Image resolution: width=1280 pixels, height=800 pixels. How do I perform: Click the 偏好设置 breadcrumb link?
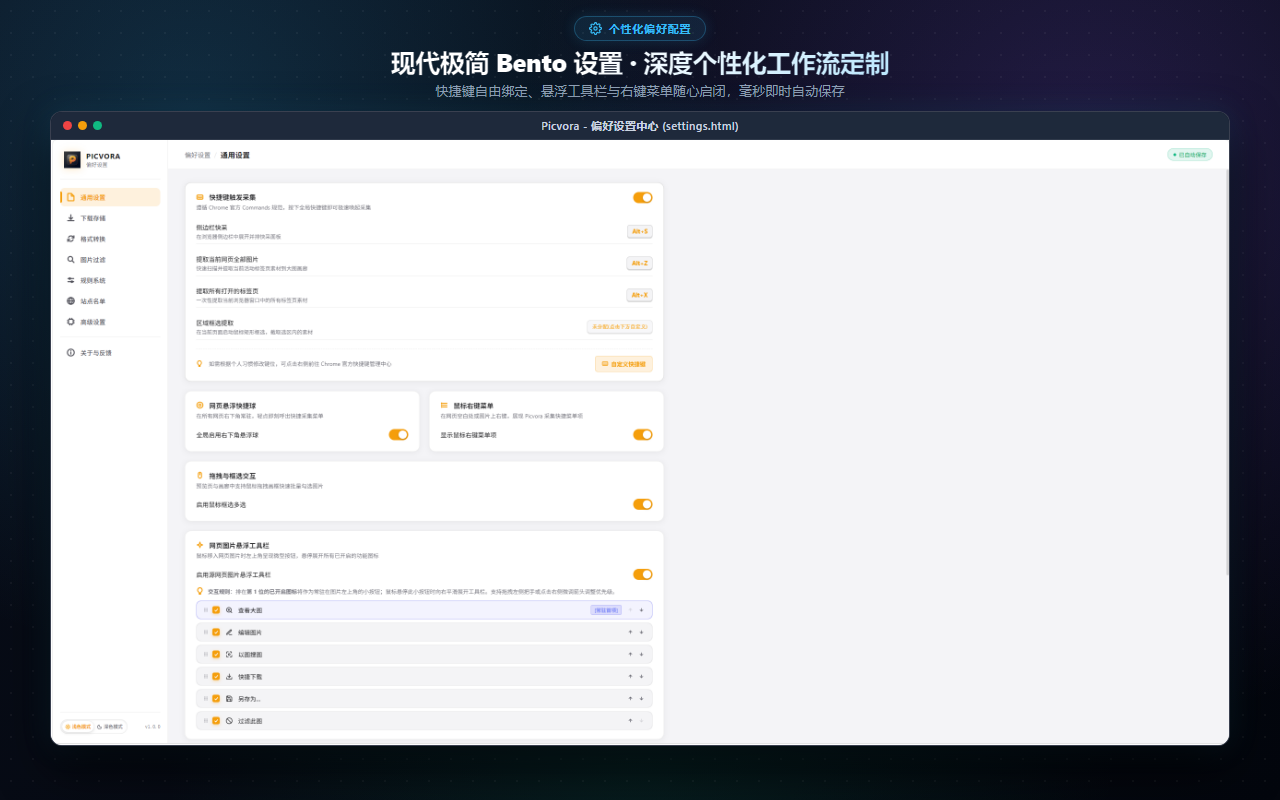pos(198,155)
